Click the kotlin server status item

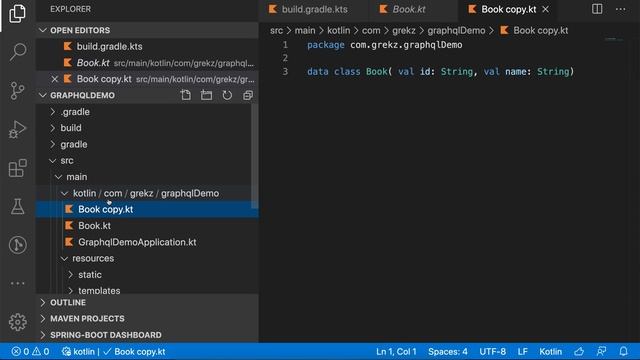coord(78,351)
